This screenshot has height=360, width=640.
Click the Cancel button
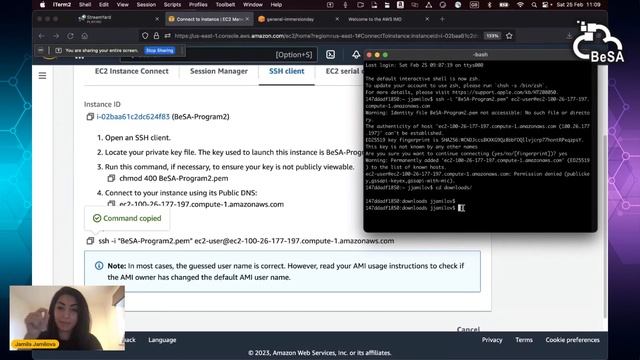tap(468, 329)
